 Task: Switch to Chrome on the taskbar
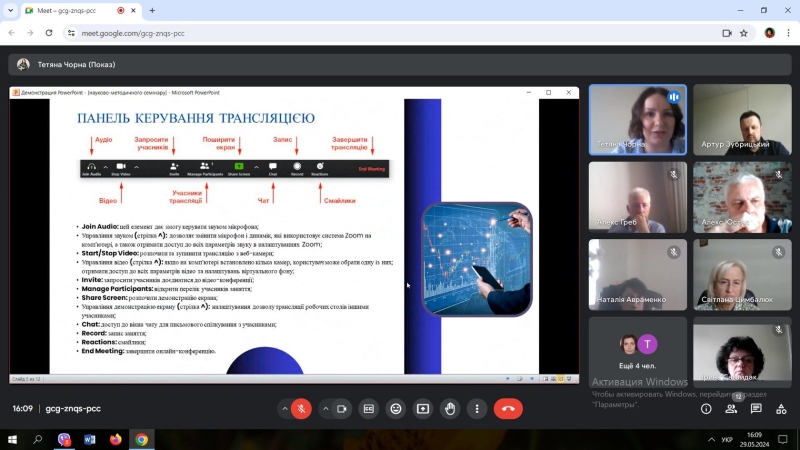point(141,439)
